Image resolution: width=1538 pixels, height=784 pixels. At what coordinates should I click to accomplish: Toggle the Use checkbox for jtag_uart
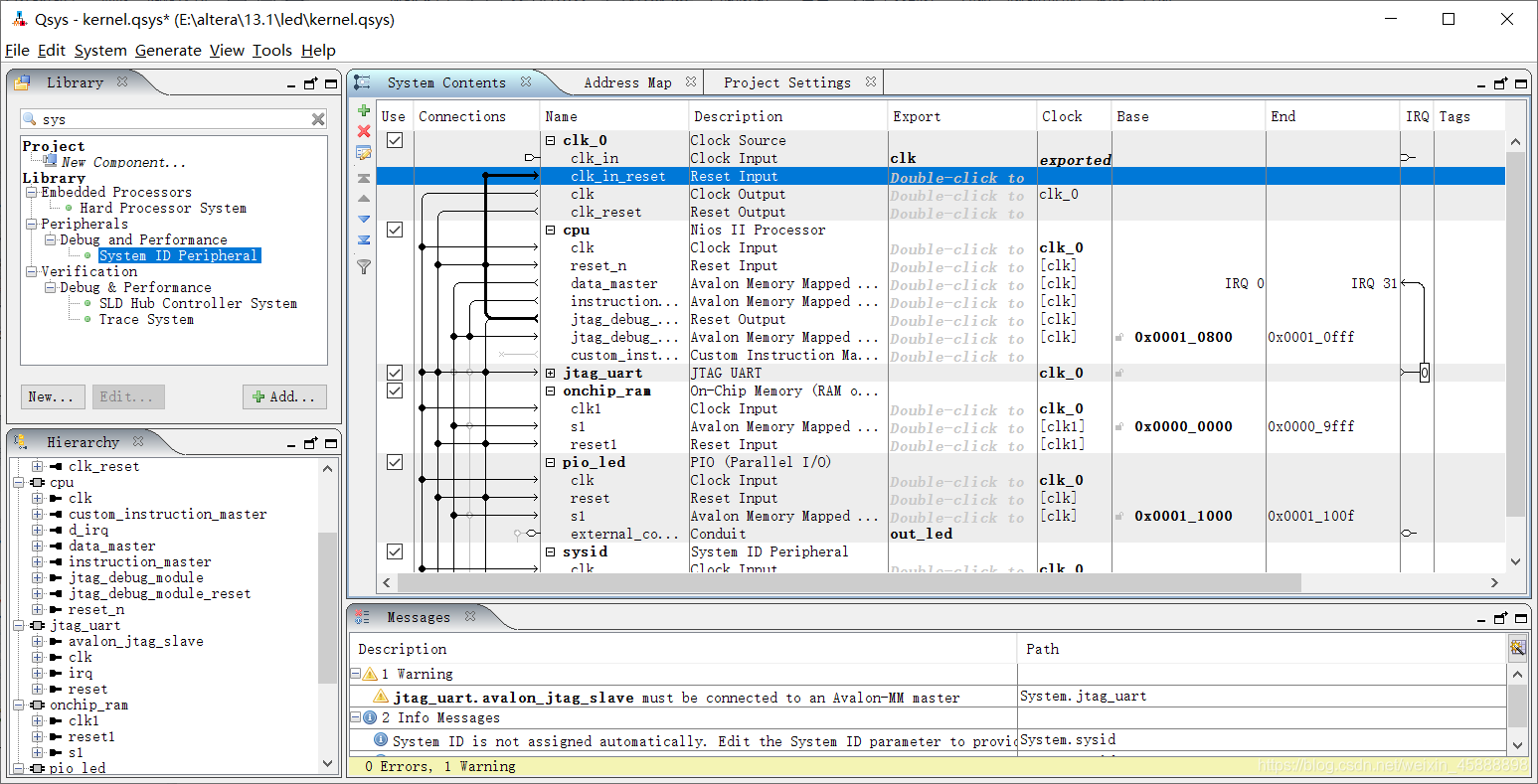point(395,373)
